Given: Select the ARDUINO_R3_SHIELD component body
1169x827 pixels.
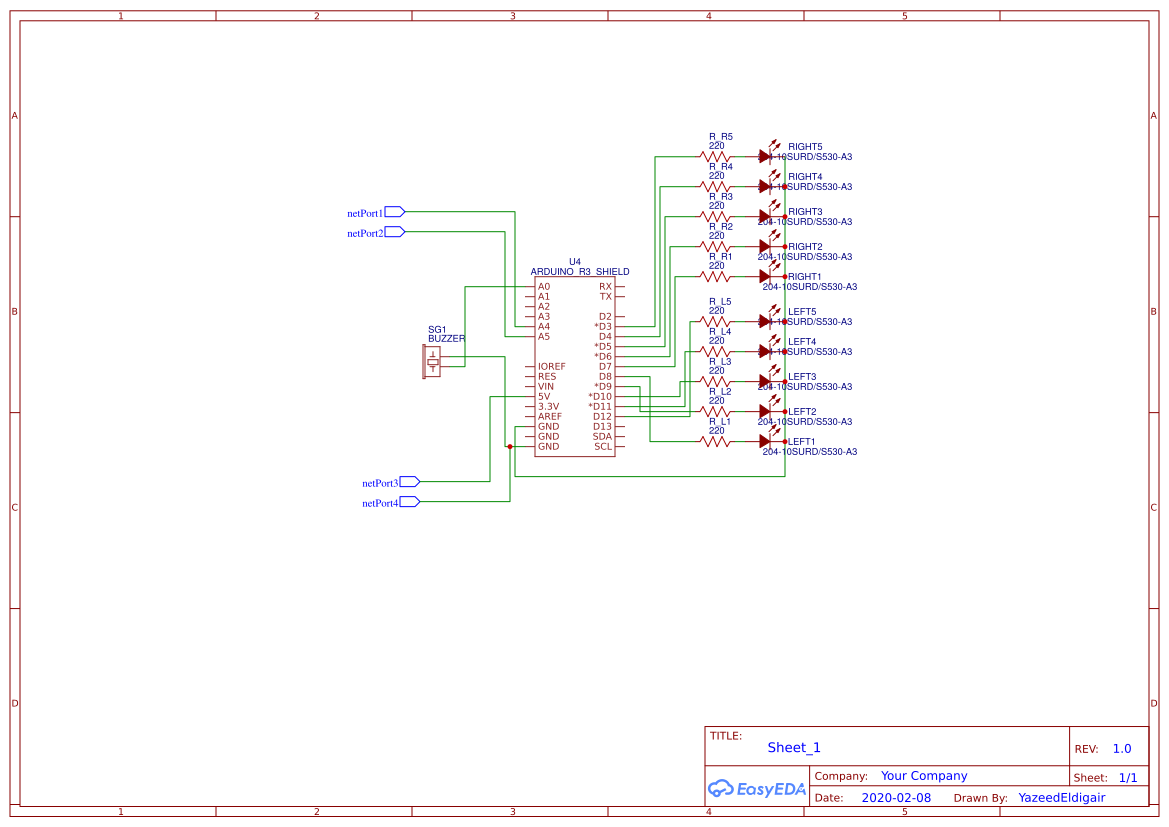Looking at the screenshot, I should click(x=573, y=365).
